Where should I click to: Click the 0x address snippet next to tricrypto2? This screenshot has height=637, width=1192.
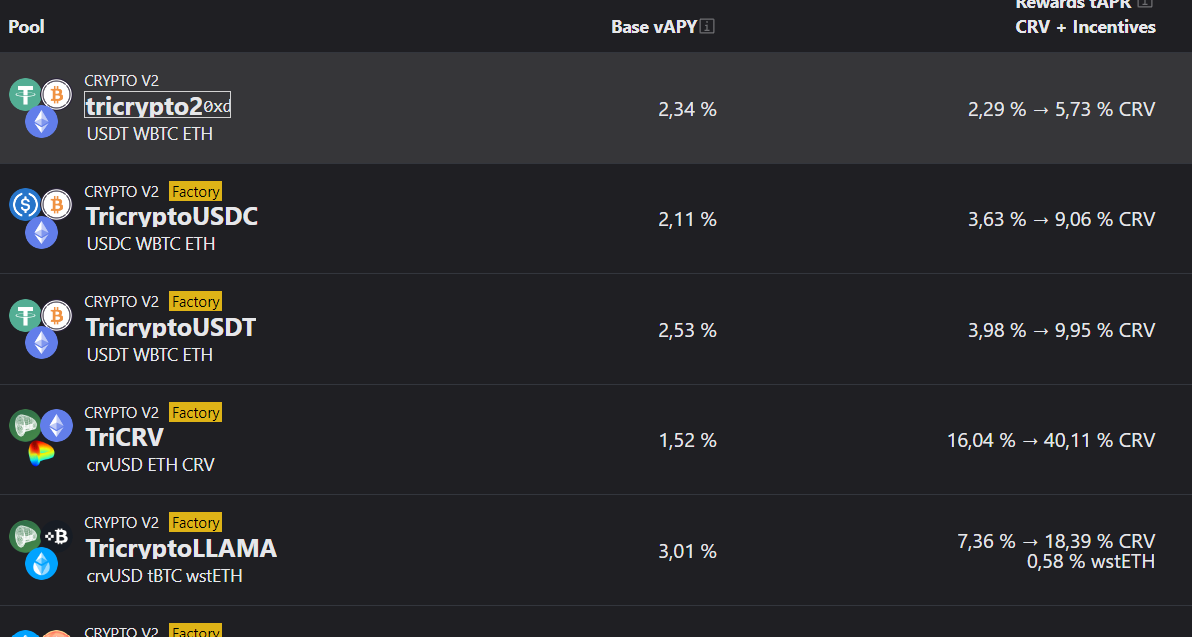coord(217,107)
